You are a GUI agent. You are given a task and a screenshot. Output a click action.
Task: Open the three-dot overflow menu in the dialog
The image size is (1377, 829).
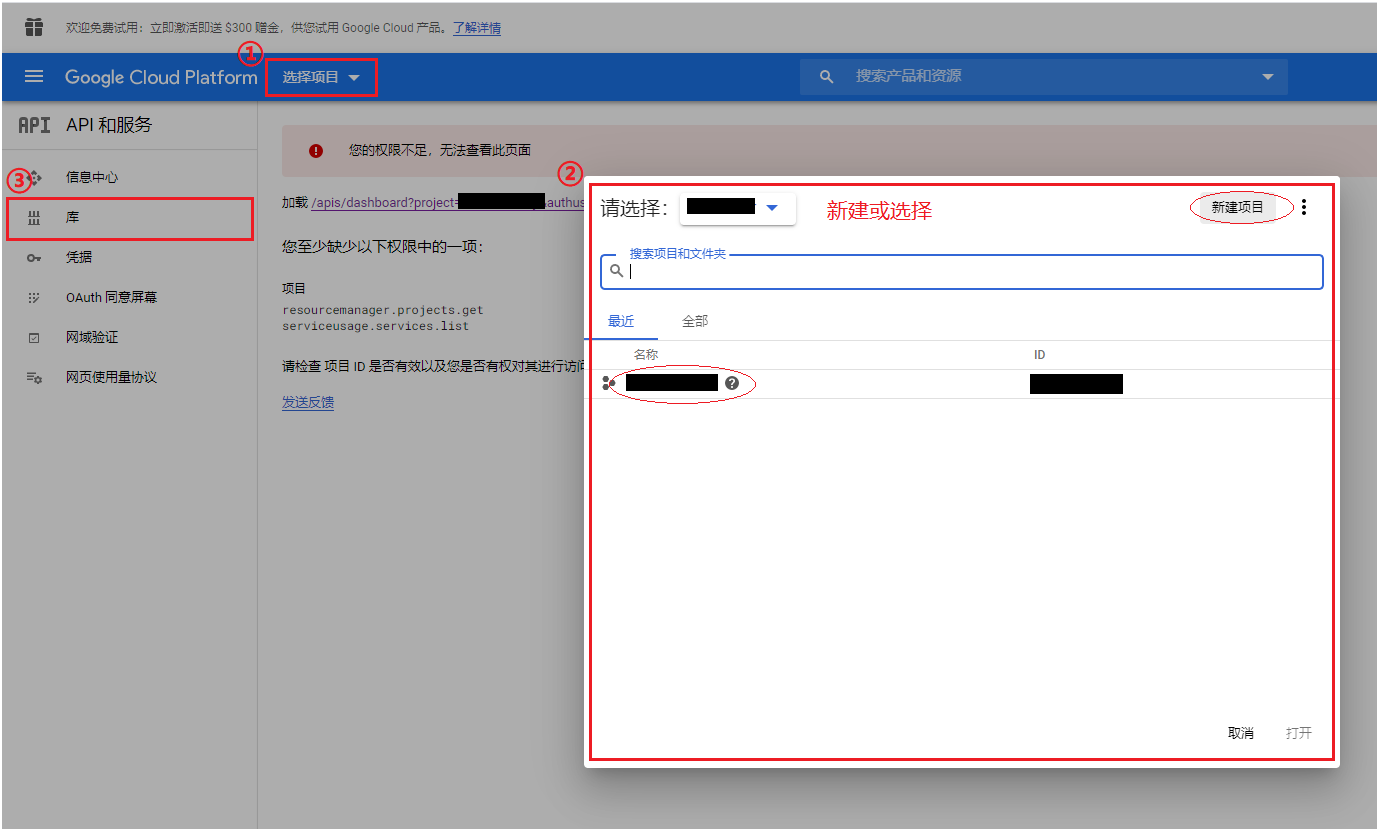click(1304, 207)
